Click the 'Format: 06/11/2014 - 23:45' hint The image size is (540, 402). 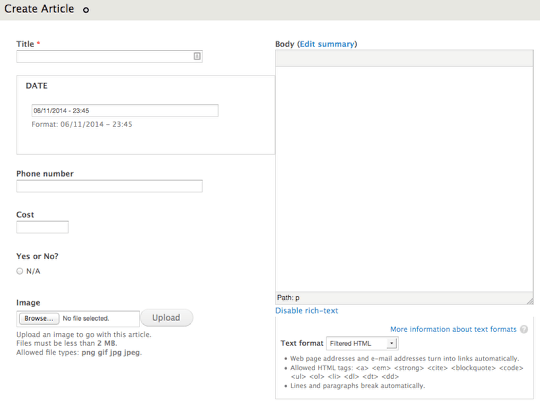(82, 124)
